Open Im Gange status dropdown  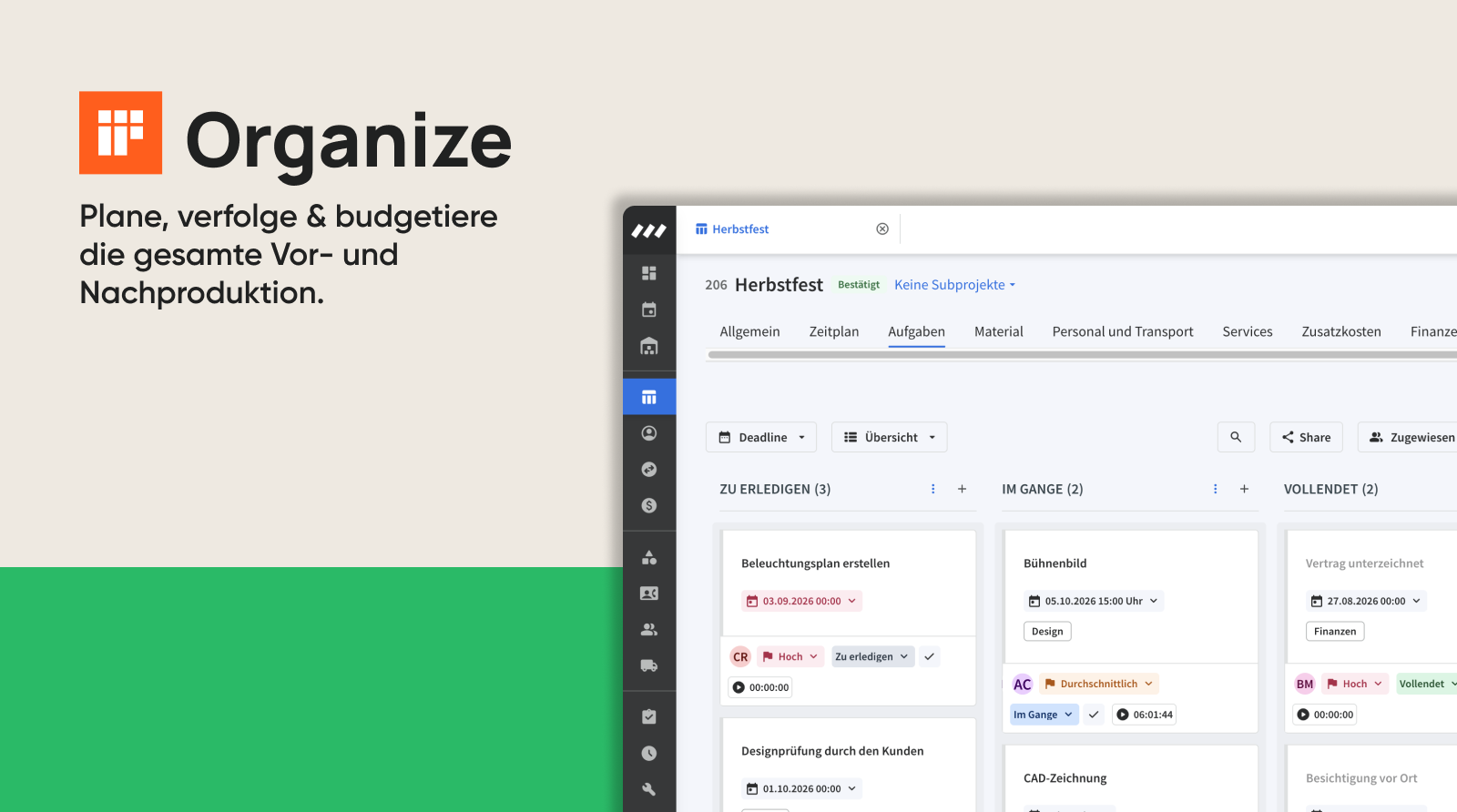1044,715
